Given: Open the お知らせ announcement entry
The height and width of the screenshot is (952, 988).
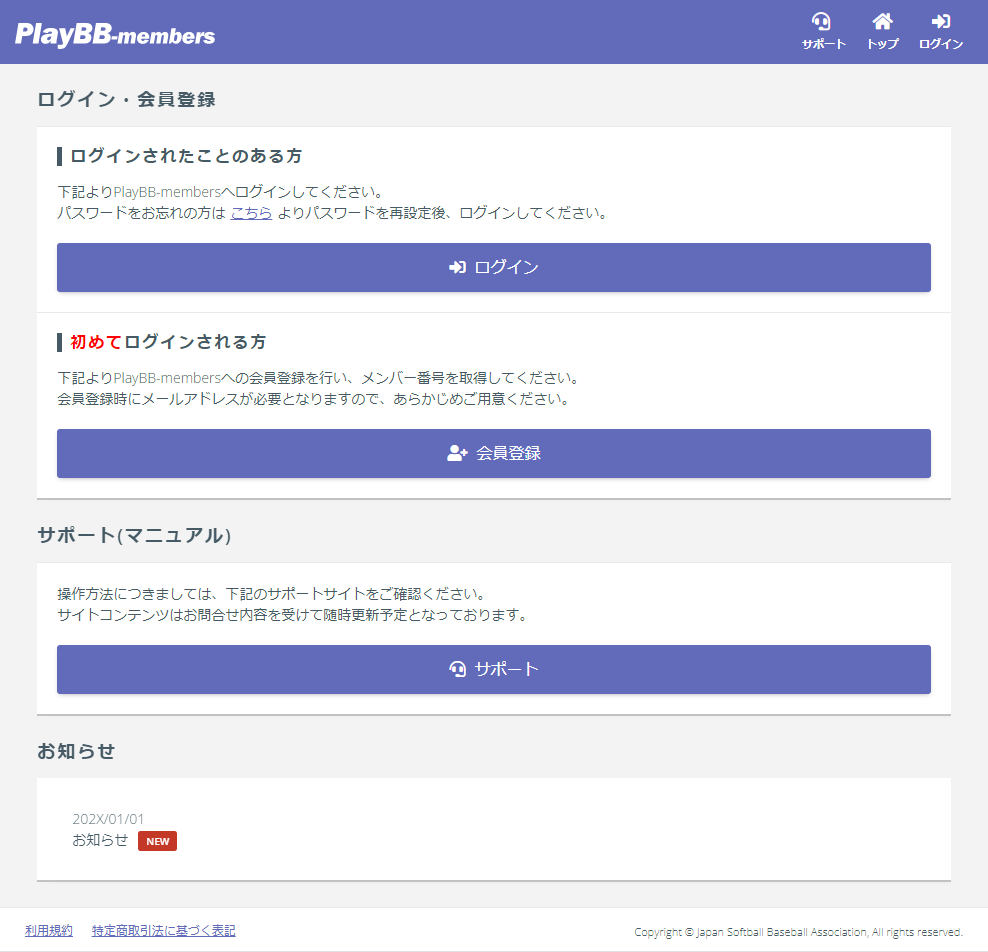Looking at the screenshot, I should pos(100,840).
